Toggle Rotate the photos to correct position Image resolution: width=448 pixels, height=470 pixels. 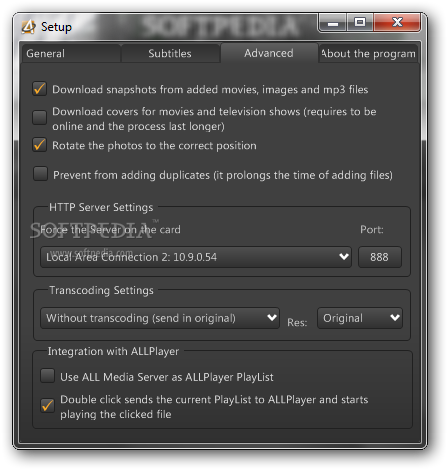point(39,145)
